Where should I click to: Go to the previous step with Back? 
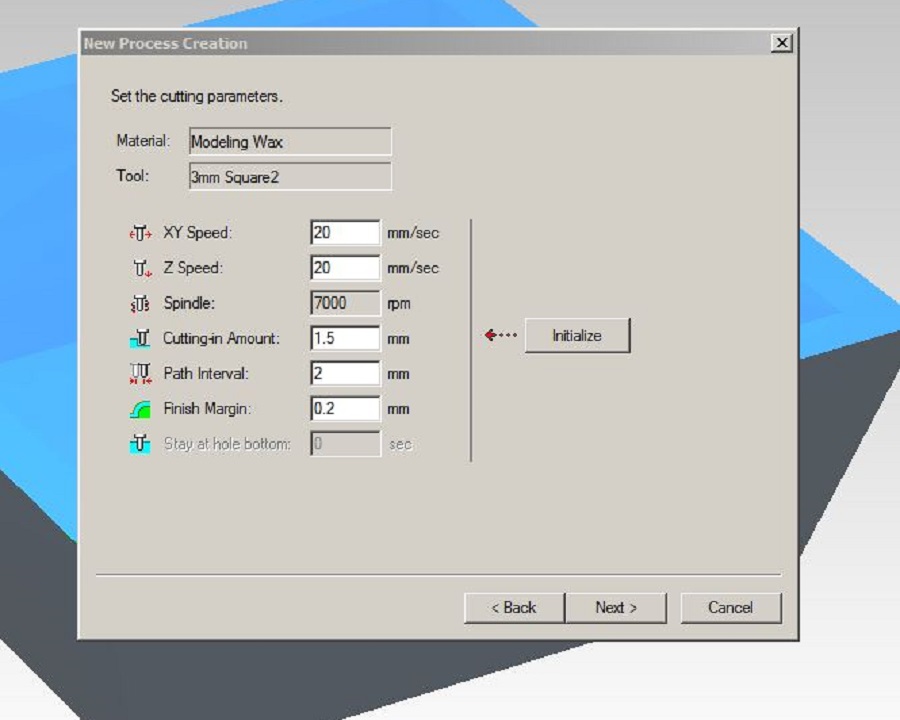[x=514, y=607]
